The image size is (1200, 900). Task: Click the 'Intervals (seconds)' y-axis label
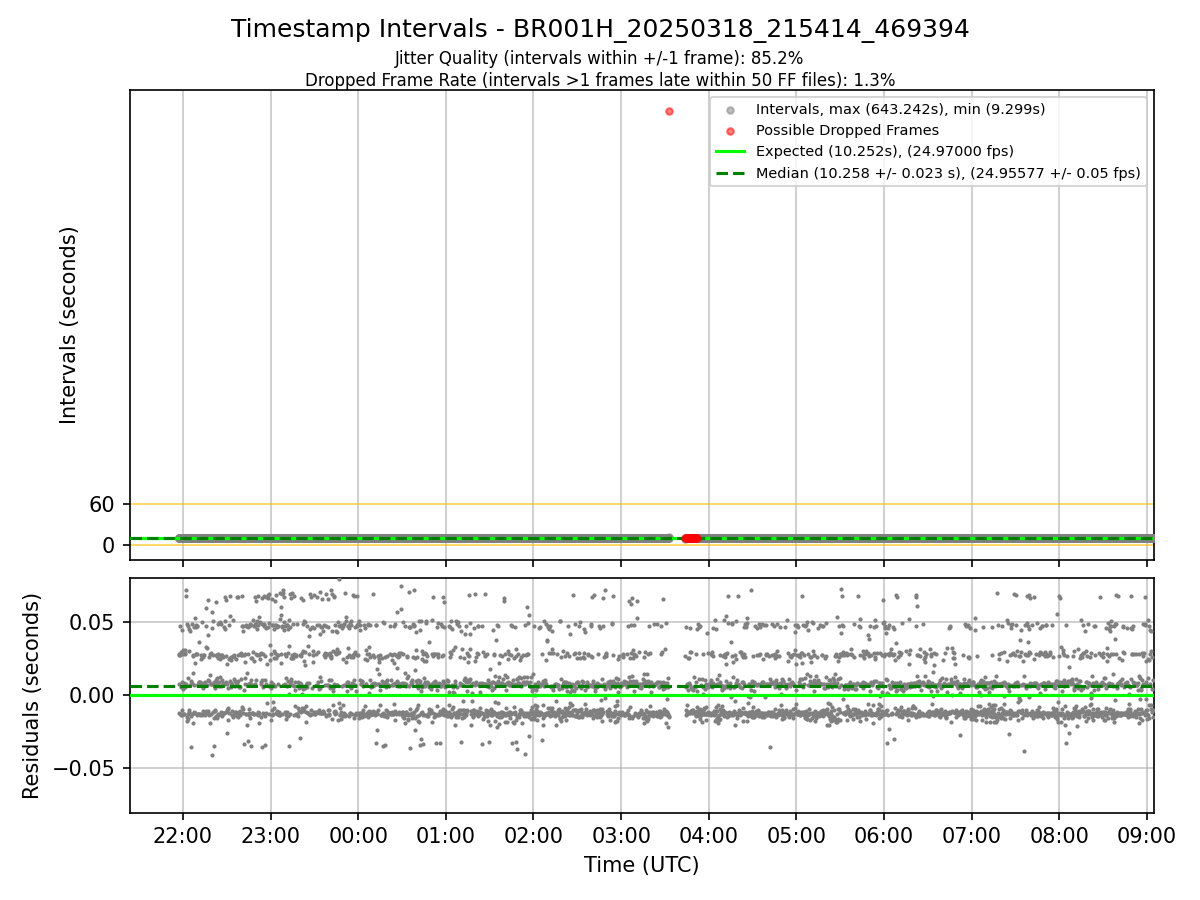tap(68, 325)
